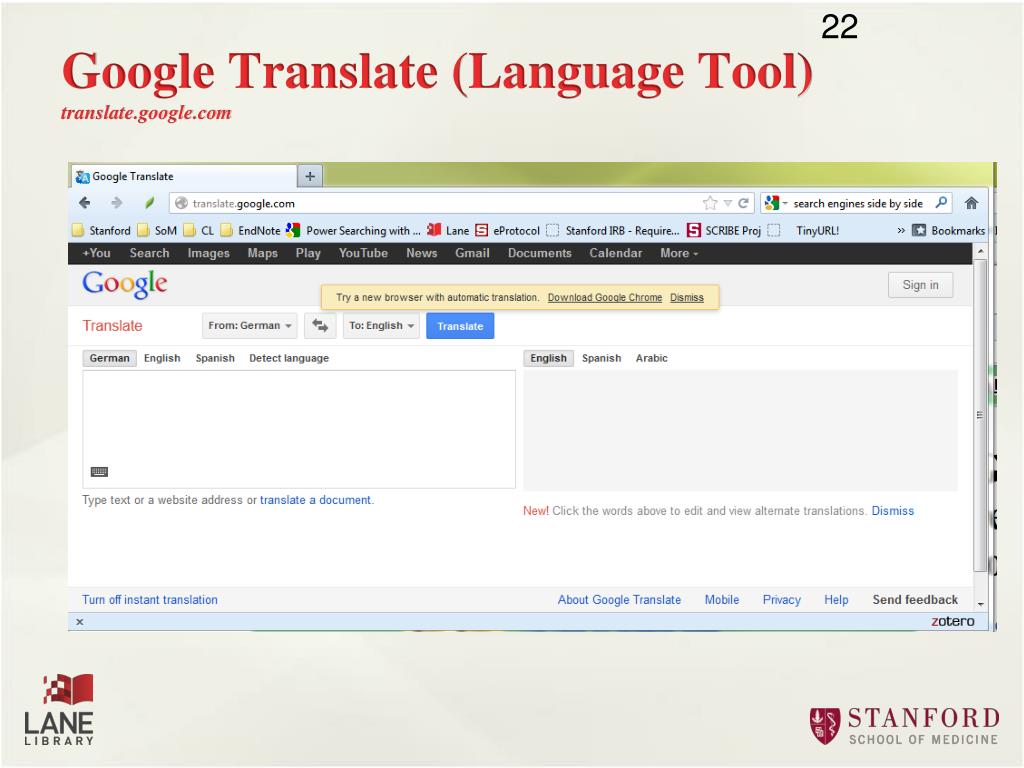Click the Sign in button

click(x=920, y=285)
